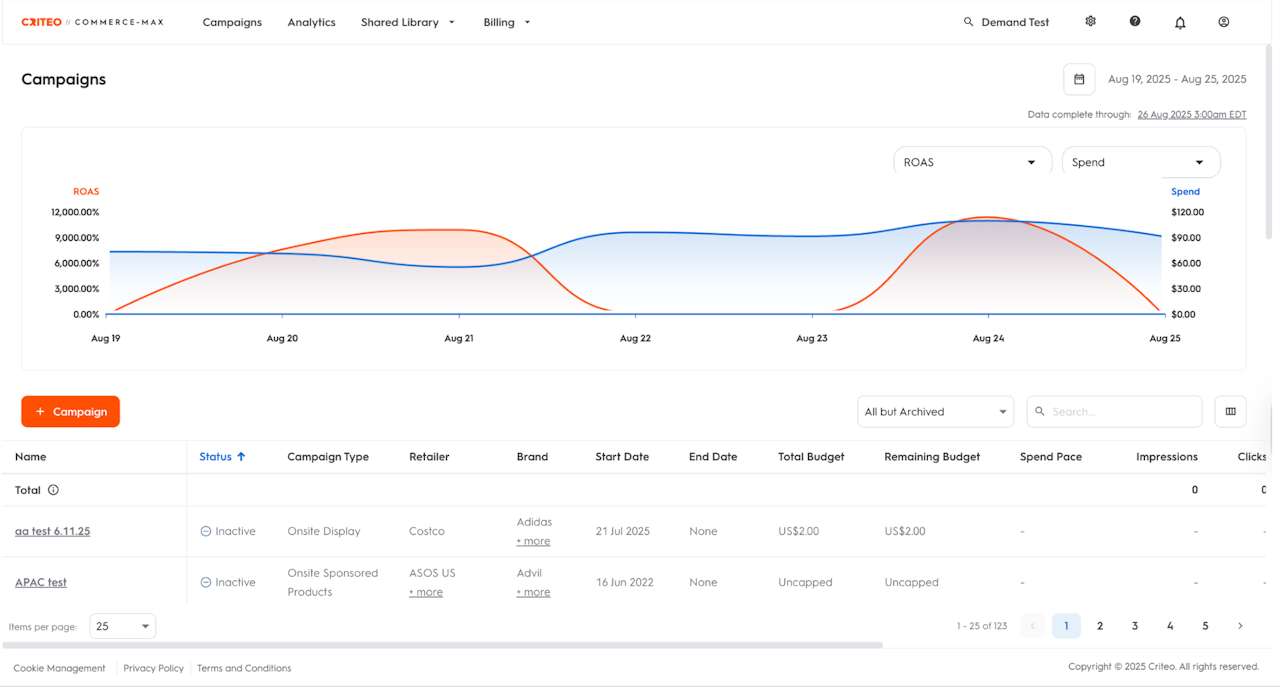Viewport: 1280px width, 687px height.
Task: Click the campaign search field
Action: (x=1120, y=411)
